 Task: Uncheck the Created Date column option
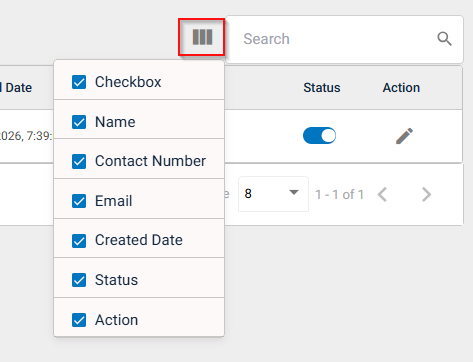(79, 241)
